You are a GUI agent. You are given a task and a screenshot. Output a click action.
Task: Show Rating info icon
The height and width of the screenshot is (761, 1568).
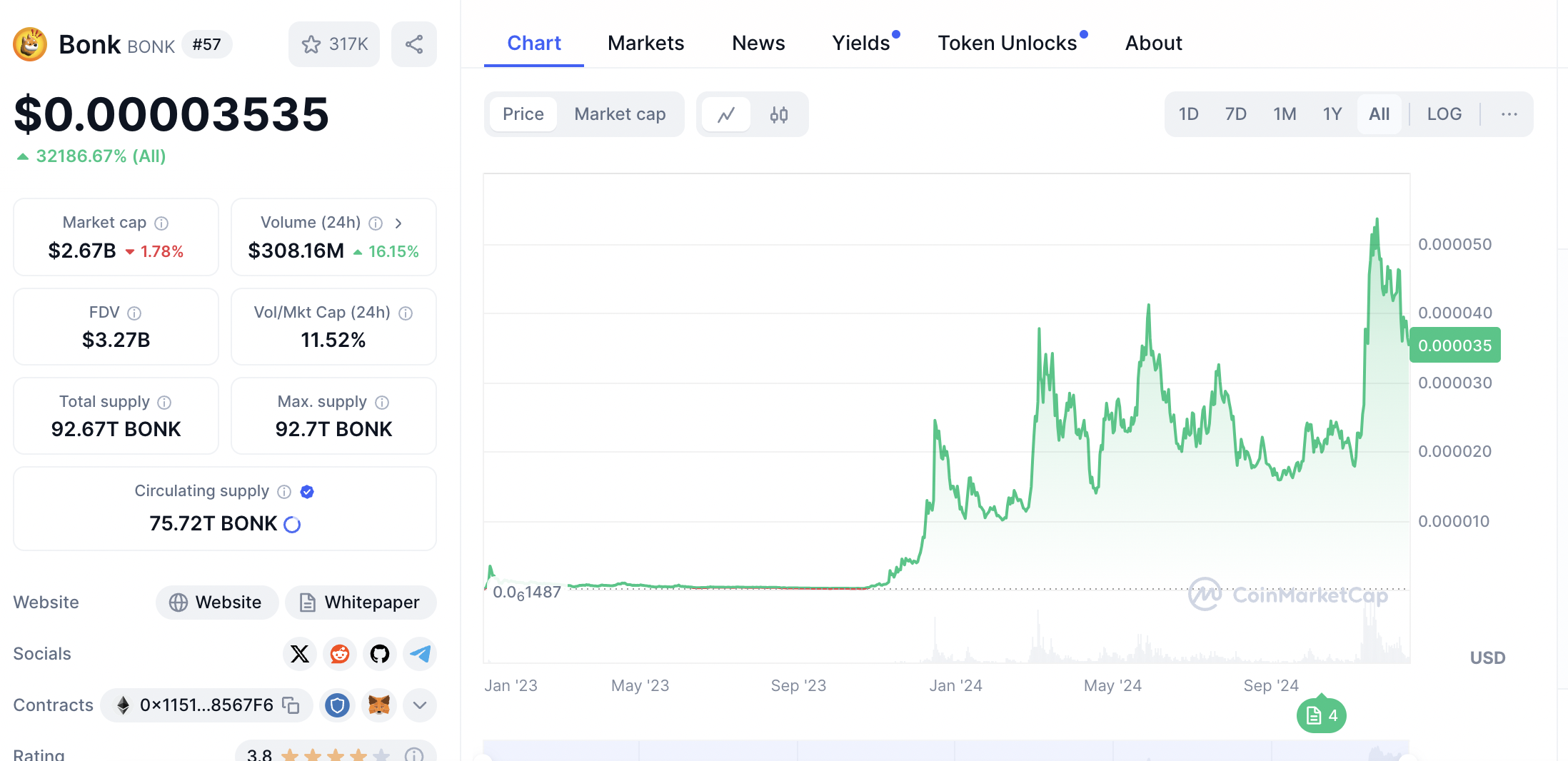pyautogui.click(x=414, y=755)
